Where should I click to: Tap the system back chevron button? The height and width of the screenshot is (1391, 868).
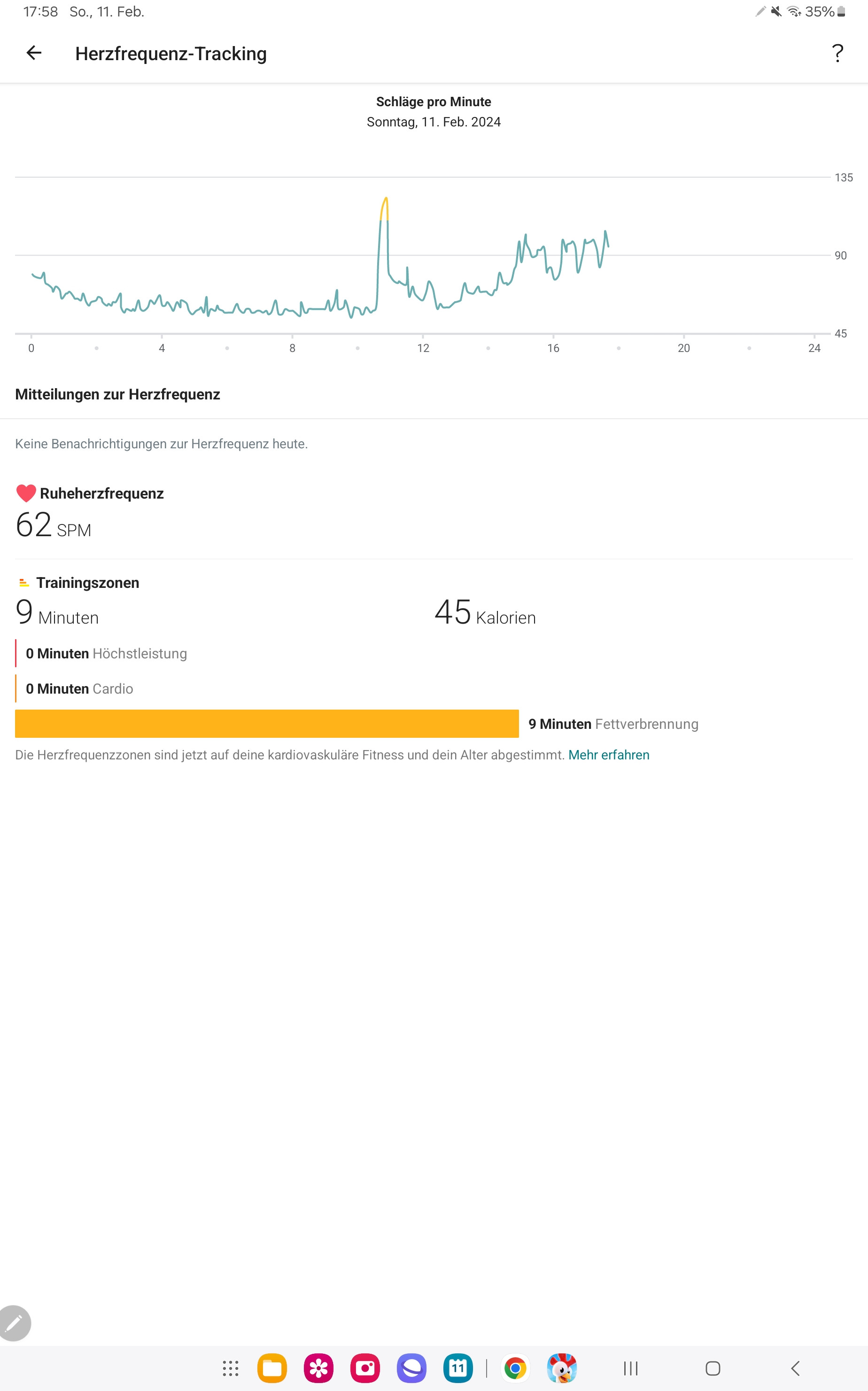(795, 1368)
